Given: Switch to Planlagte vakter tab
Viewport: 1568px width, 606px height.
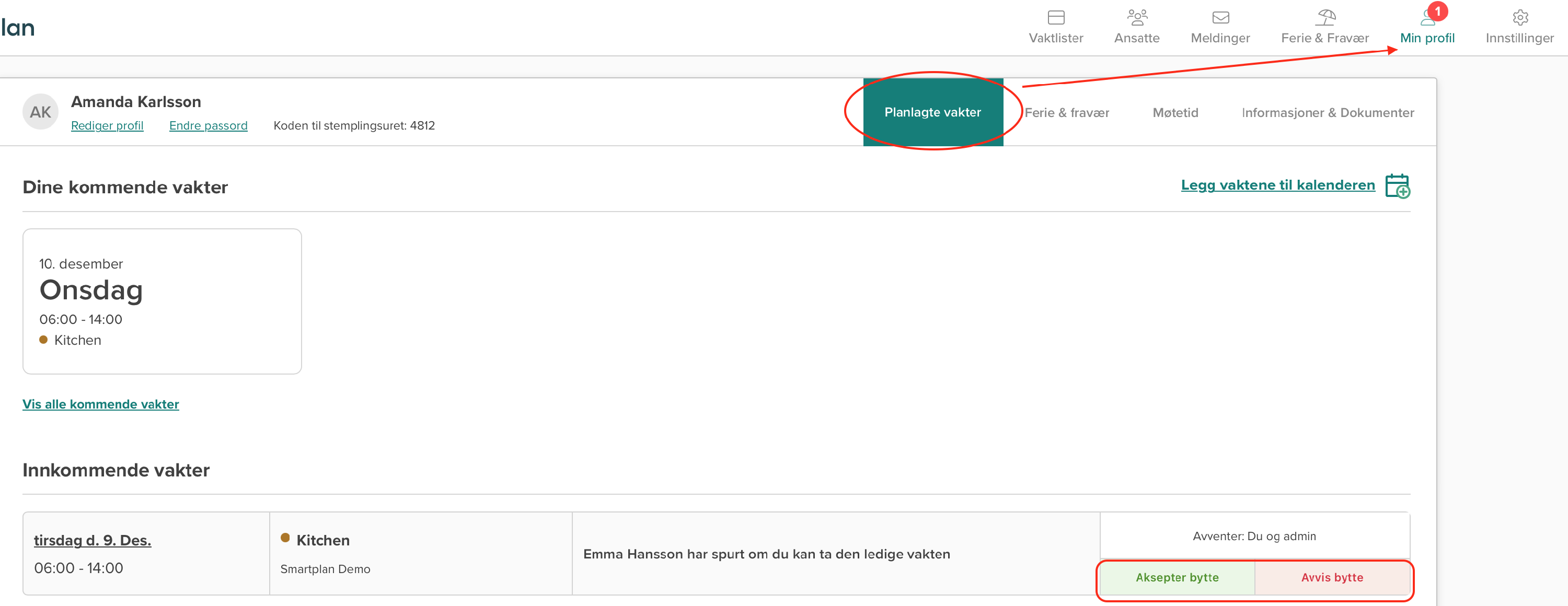Looking at the screenshot, I should coord(932,112).
